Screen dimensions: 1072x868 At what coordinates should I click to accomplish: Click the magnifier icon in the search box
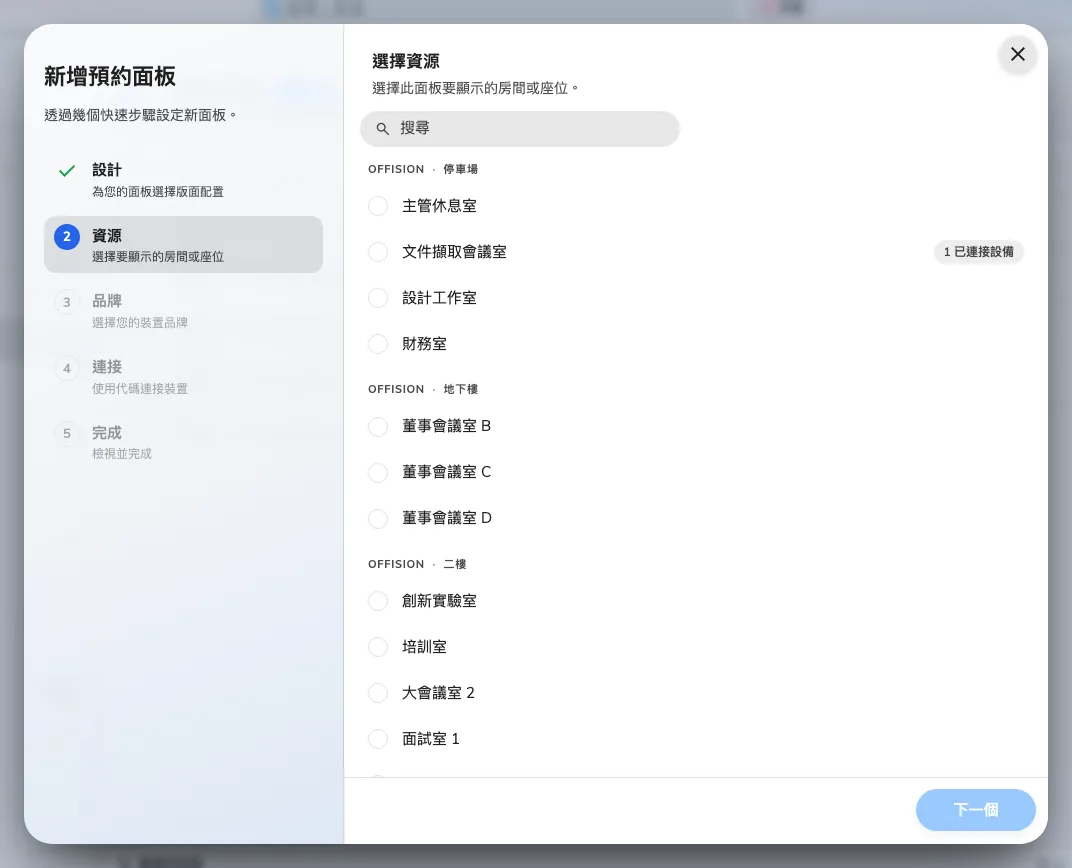[383, 128]
